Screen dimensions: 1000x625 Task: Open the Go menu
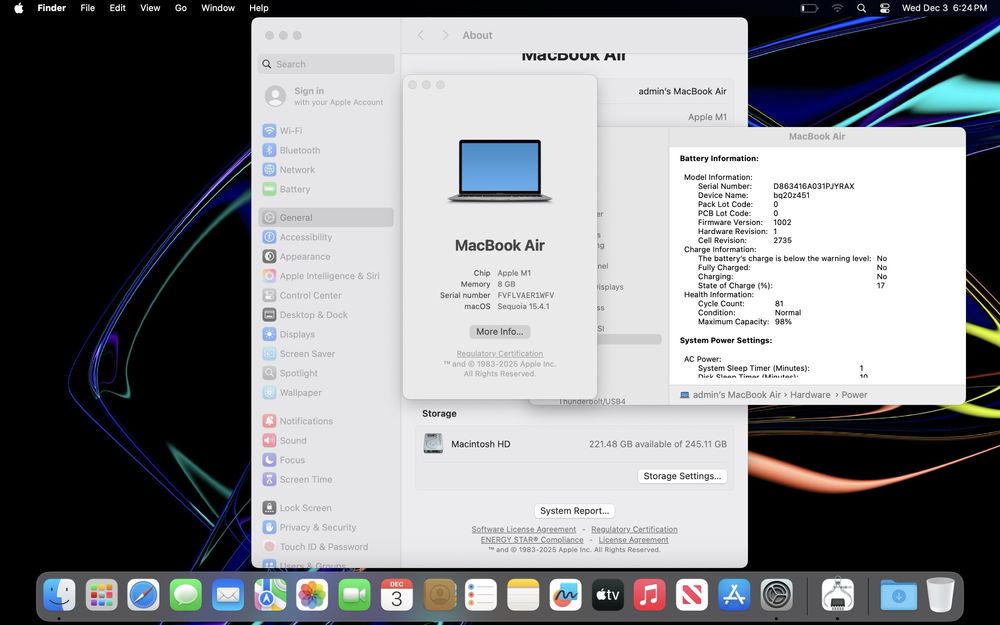[181, 8]
